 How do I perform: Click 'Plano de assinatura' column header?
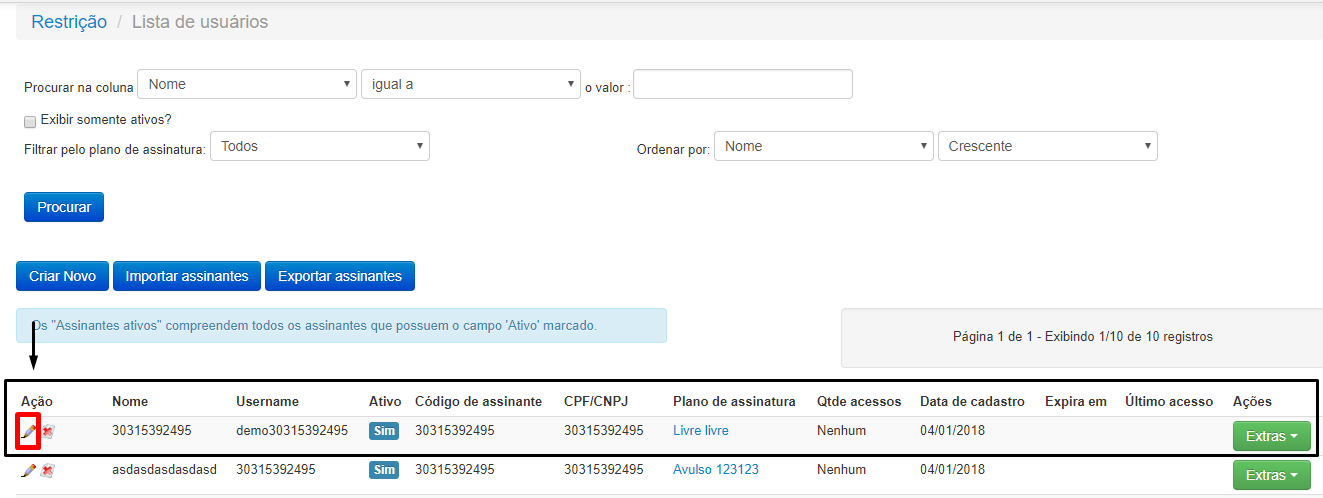point(735,402)
